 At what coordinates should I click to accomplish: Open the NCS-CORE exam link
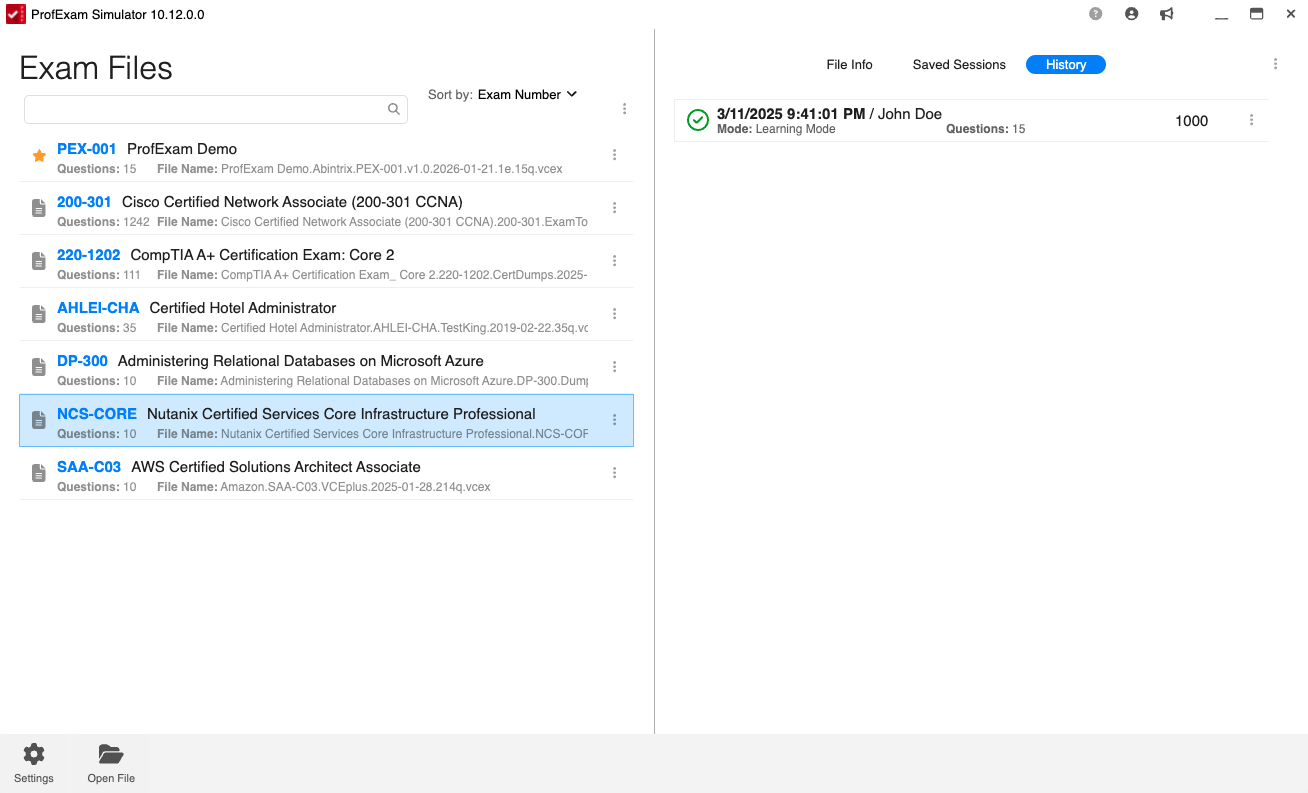(x=97, y=414)
